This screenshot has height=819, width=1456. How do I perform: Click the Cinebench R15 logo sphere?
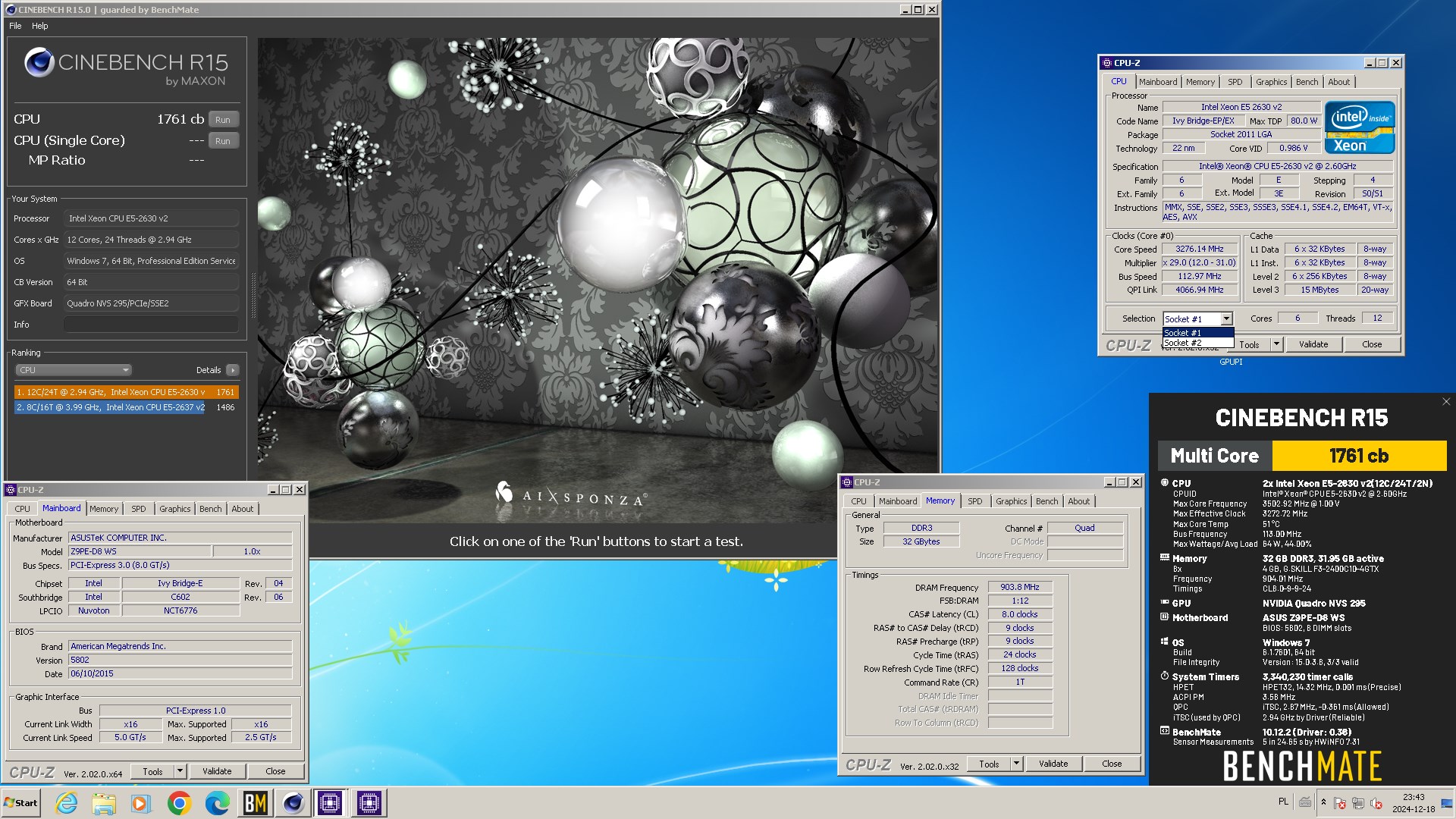pyautogui.click(x=39, y=62)
